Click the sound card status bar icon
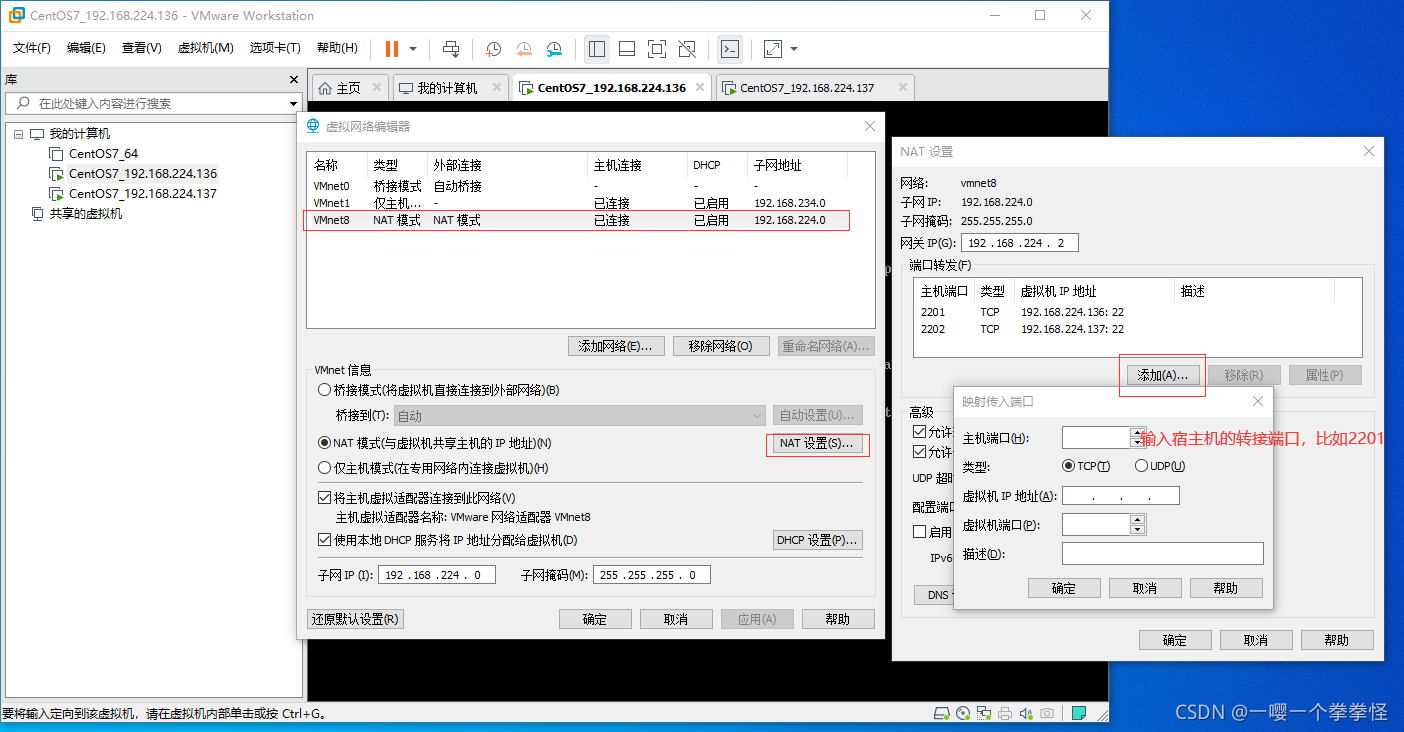 (x=1025, y=713)
